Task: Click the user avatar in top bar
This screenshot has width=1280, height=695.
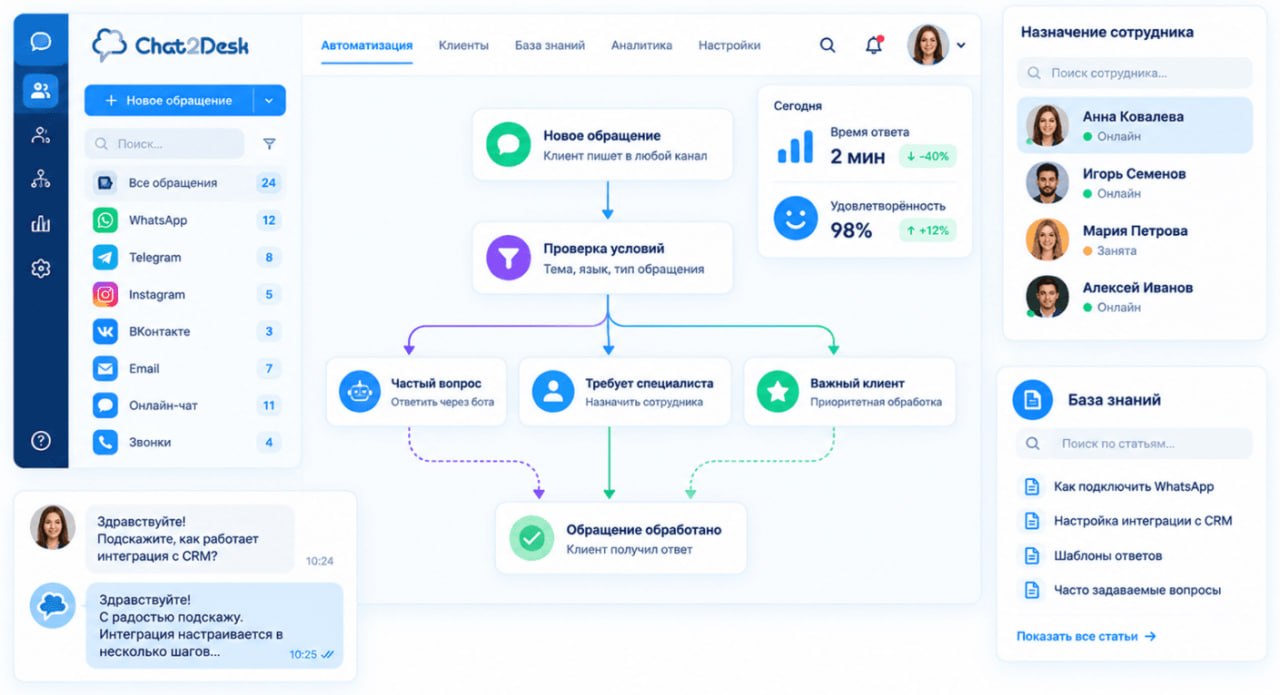Action: [x=928, y=45]
